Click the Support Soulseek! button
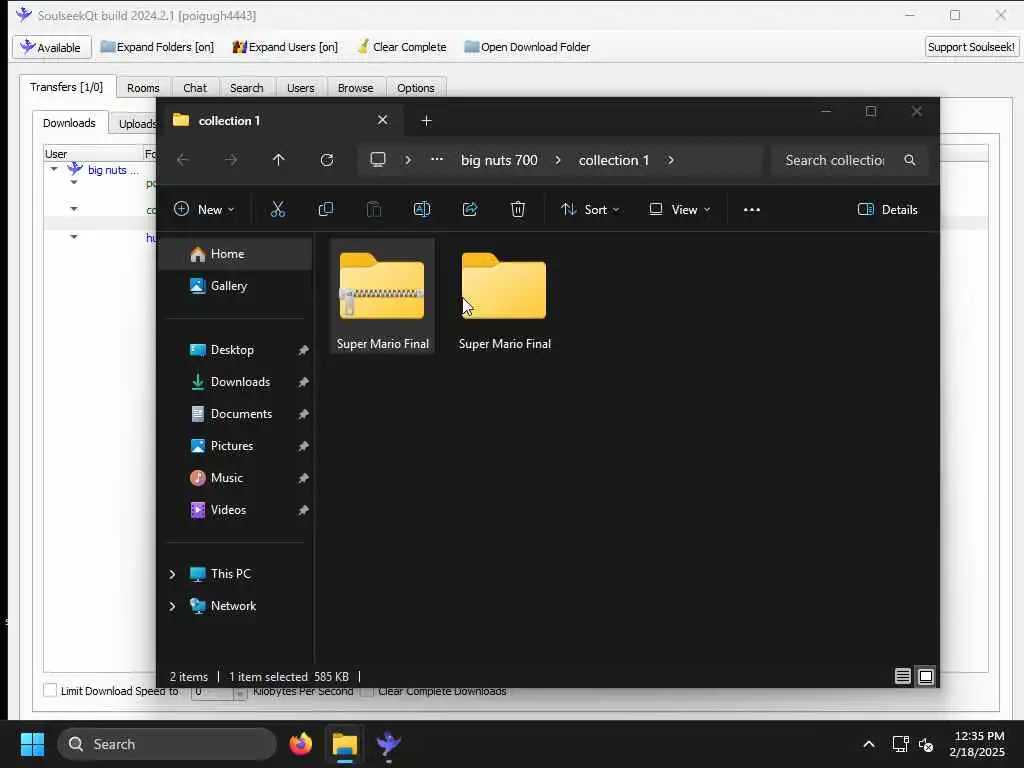Screen dimensions: 1024x768 pos(971,47)
